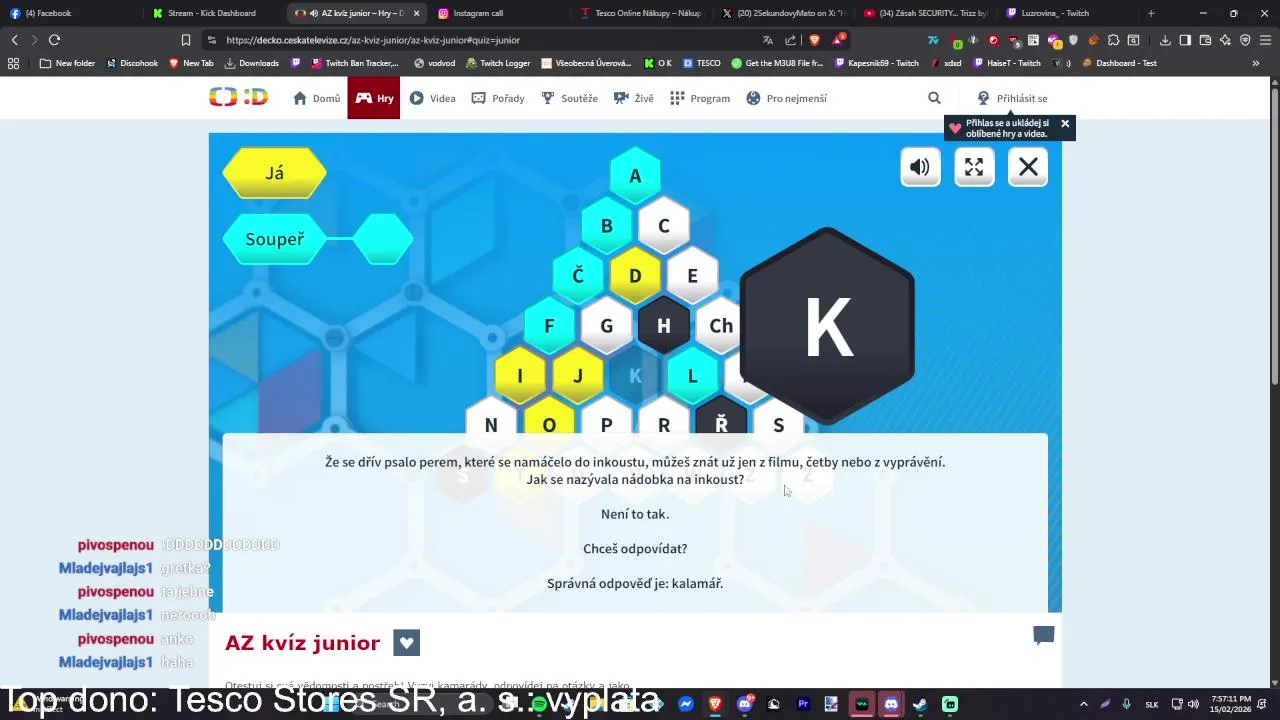
Task: Mute the quiz sound with the speaker button
Action: [x=920, y=167]
